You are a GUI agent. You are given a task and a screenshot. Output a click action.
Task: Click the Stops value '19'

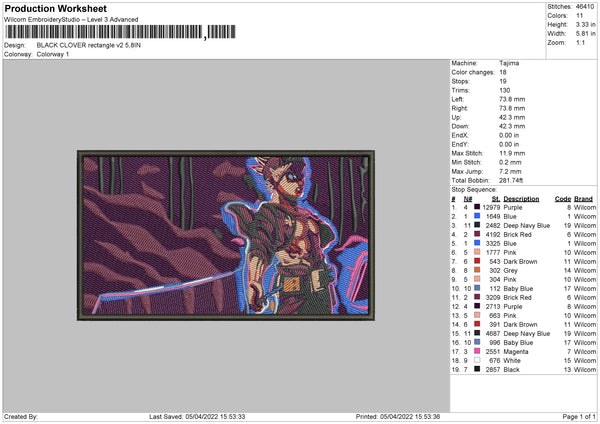click(503, 81)
